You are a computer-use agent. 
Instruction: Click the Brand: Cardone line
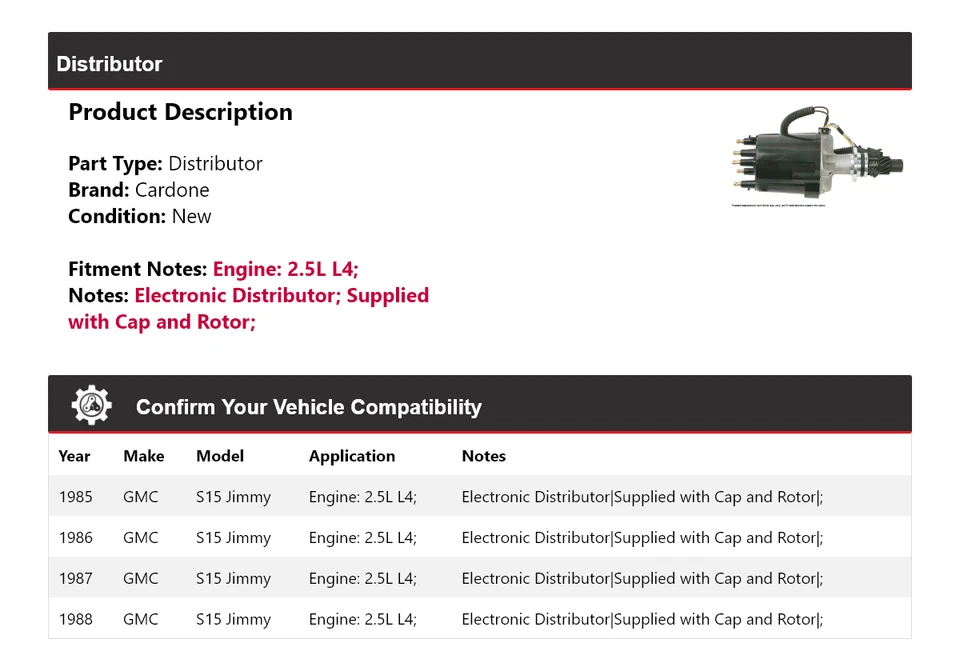[x=139, y=190]
